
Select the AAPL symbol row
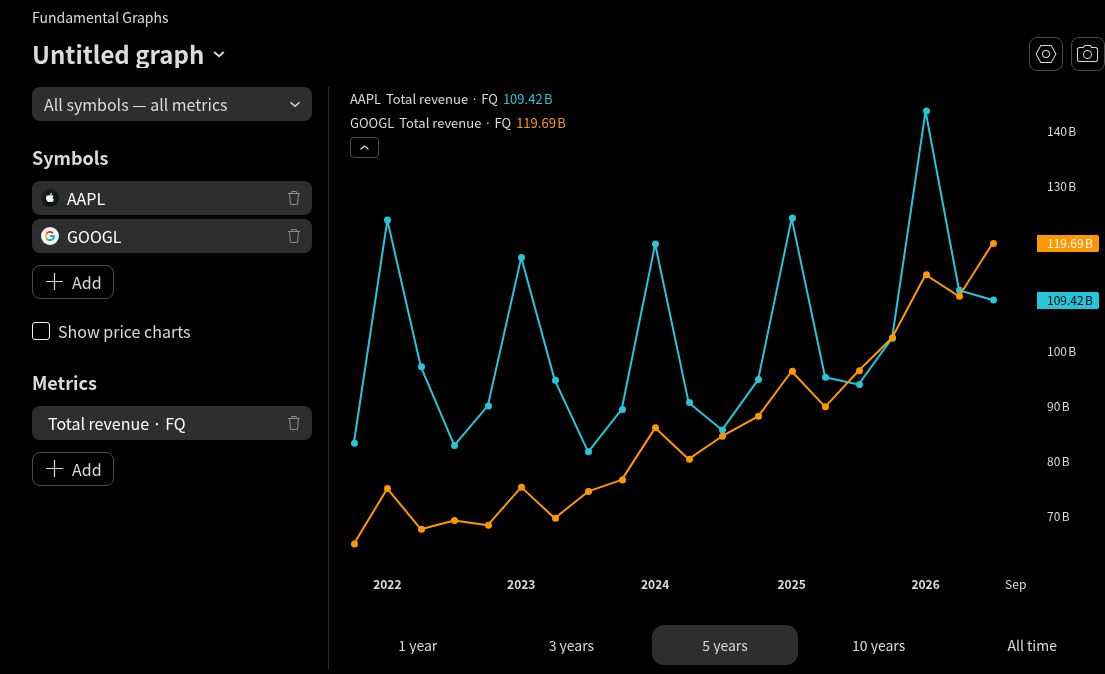pos(172,198)
